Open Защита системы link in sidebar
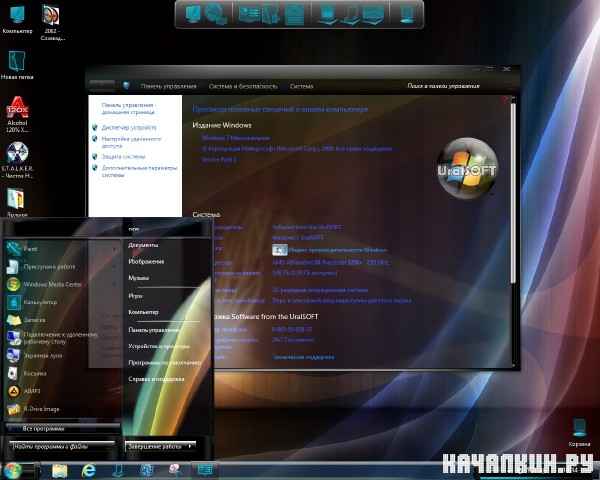This screenshot has width=600, height=480. tap(124, 157)
